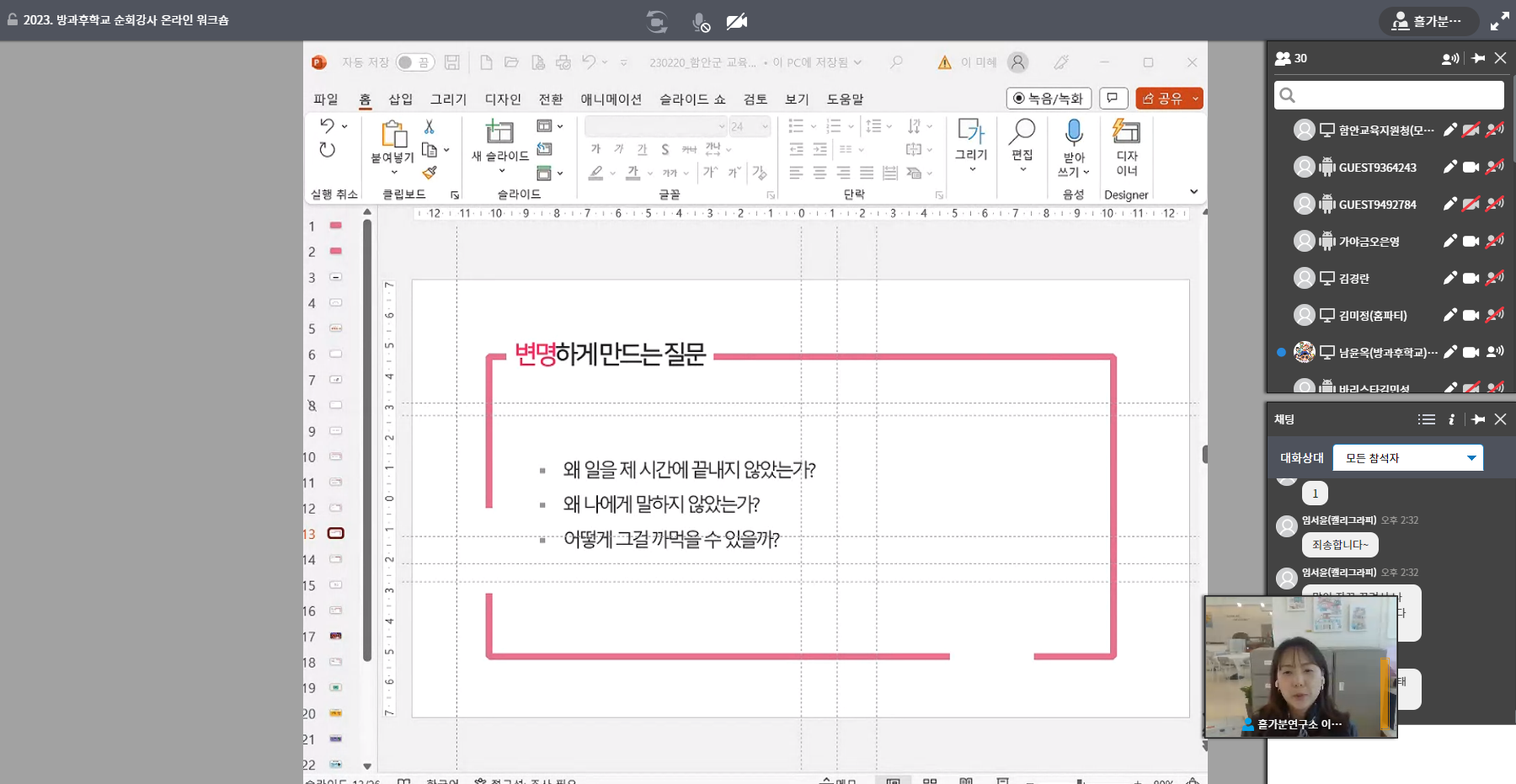Open the editing (편집) magnifier menu
1516x784 pixels.
click(x=1022, y=145)
